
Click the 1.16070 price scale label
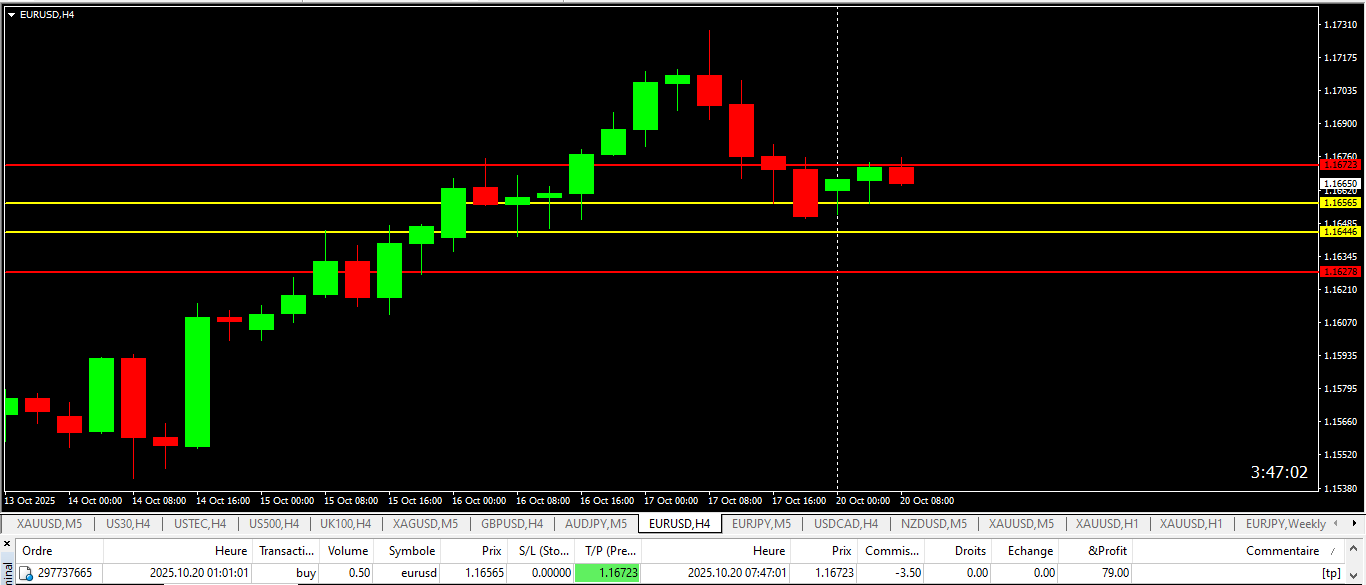(x=1340, y=323)
